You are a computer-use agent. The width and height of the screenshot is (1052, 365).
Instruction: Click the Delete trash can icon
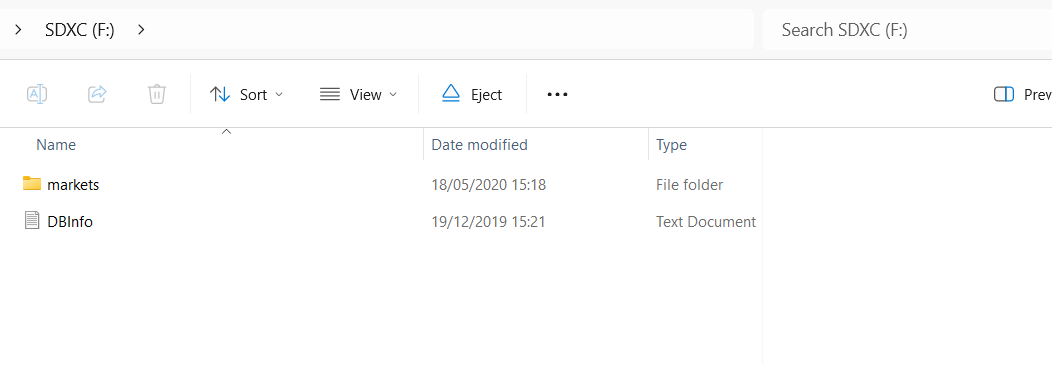click(156, 95)
